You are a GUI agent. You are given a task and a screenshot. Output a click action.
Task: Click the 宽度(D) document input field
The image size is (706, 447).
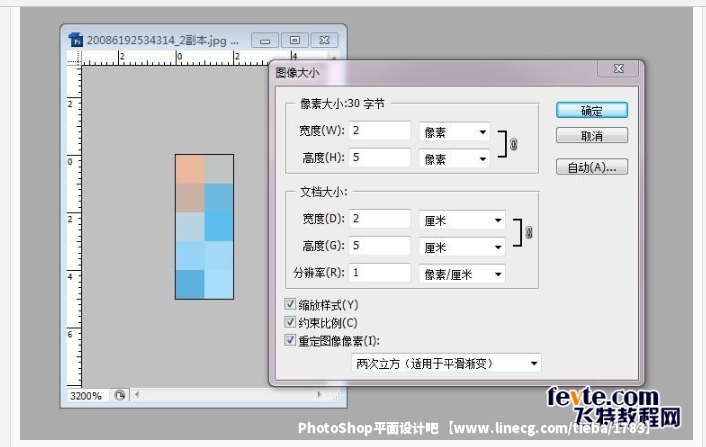[x=380, y=219]
